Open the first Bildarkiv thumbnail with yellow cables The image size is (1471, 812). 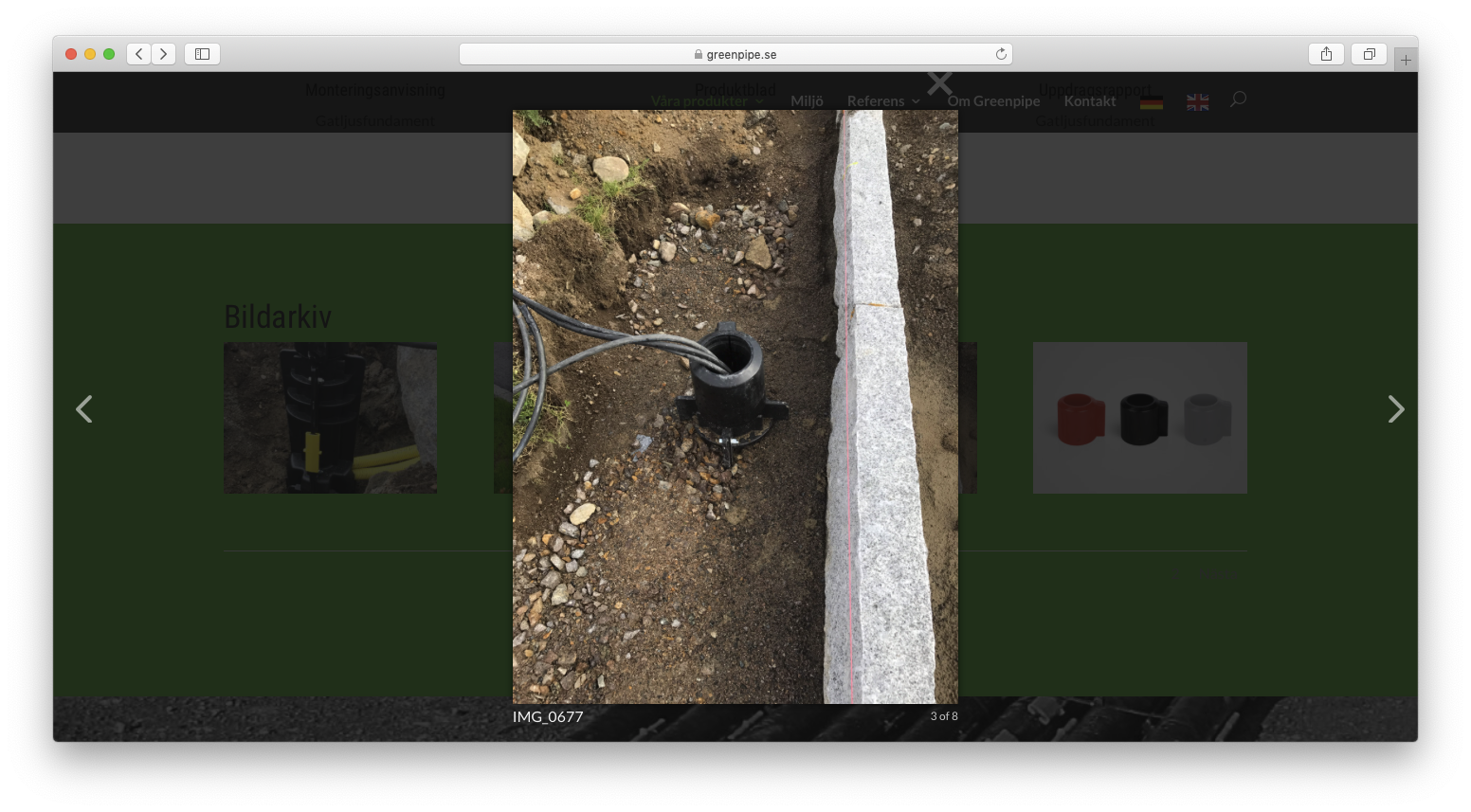(x=331, y=418)
